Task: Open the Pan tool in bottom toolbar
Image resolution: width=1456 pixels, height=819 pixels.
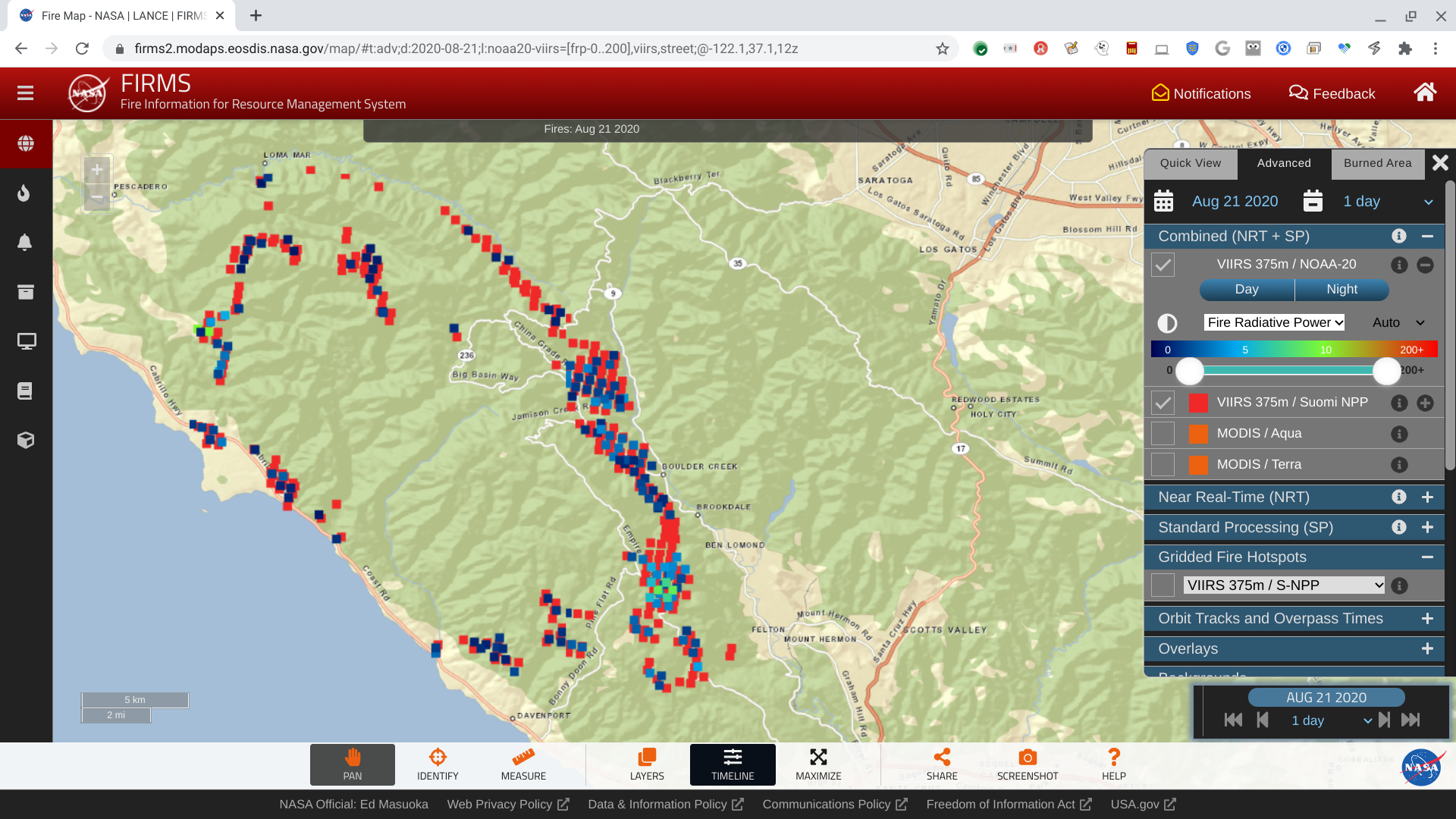Action: [352, 764]
